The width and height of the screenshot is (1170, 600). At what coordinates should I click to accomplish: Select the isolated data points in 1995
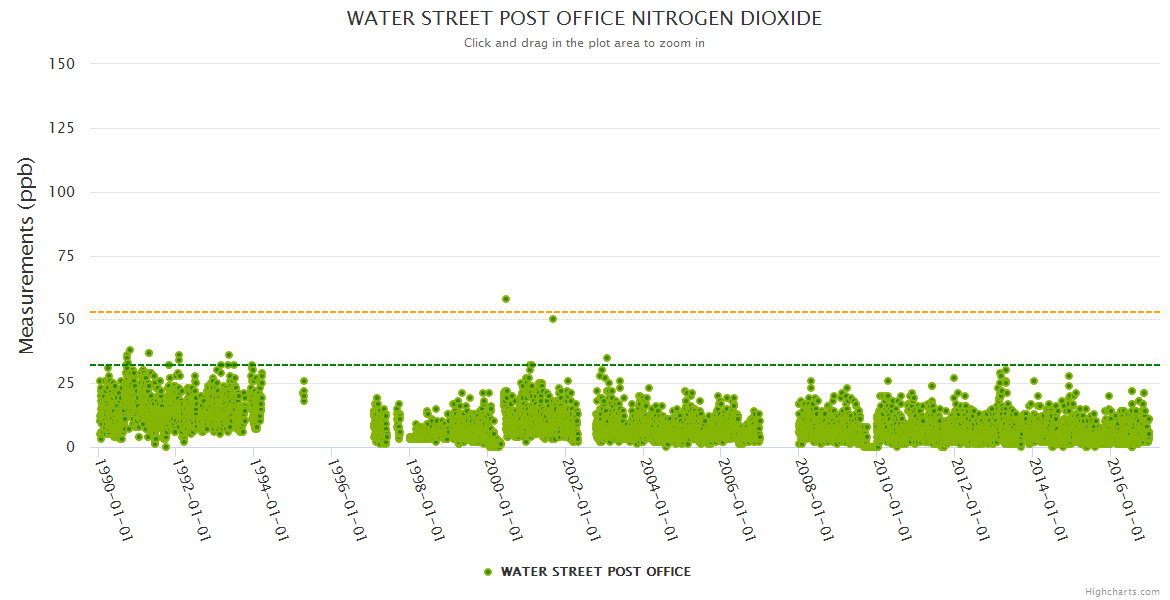(x=304, y=392)
